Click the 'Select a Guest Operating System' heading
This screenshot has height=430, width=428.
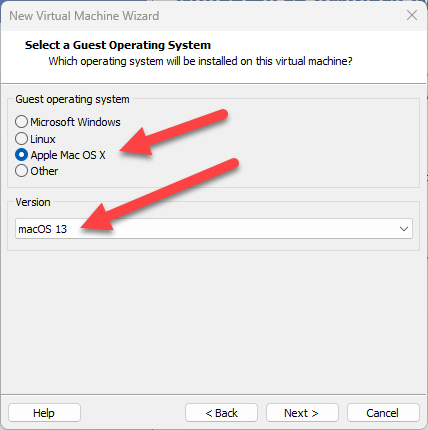click(118, 45)
